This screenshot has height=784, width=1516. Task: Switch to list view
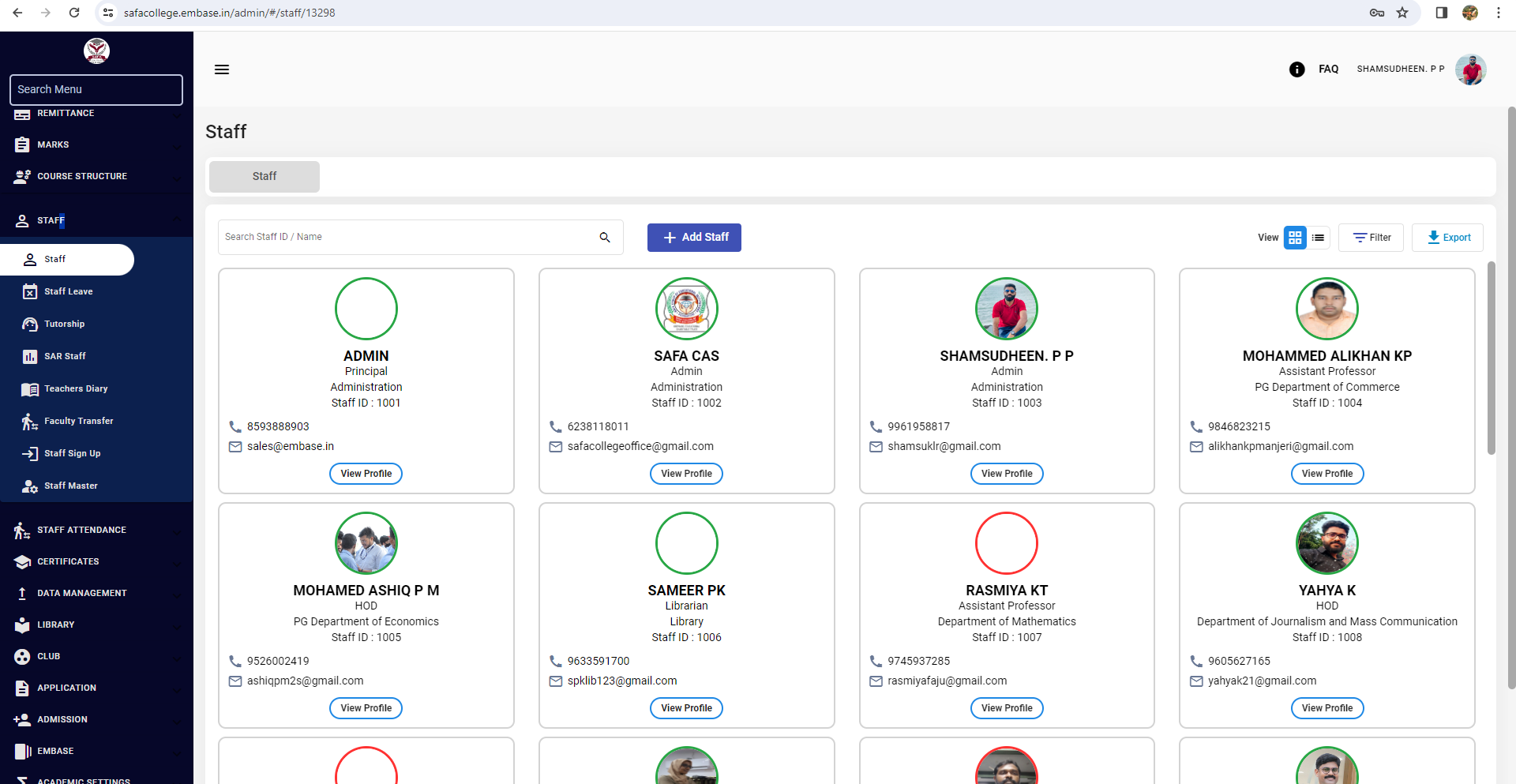click(1318, 237)
